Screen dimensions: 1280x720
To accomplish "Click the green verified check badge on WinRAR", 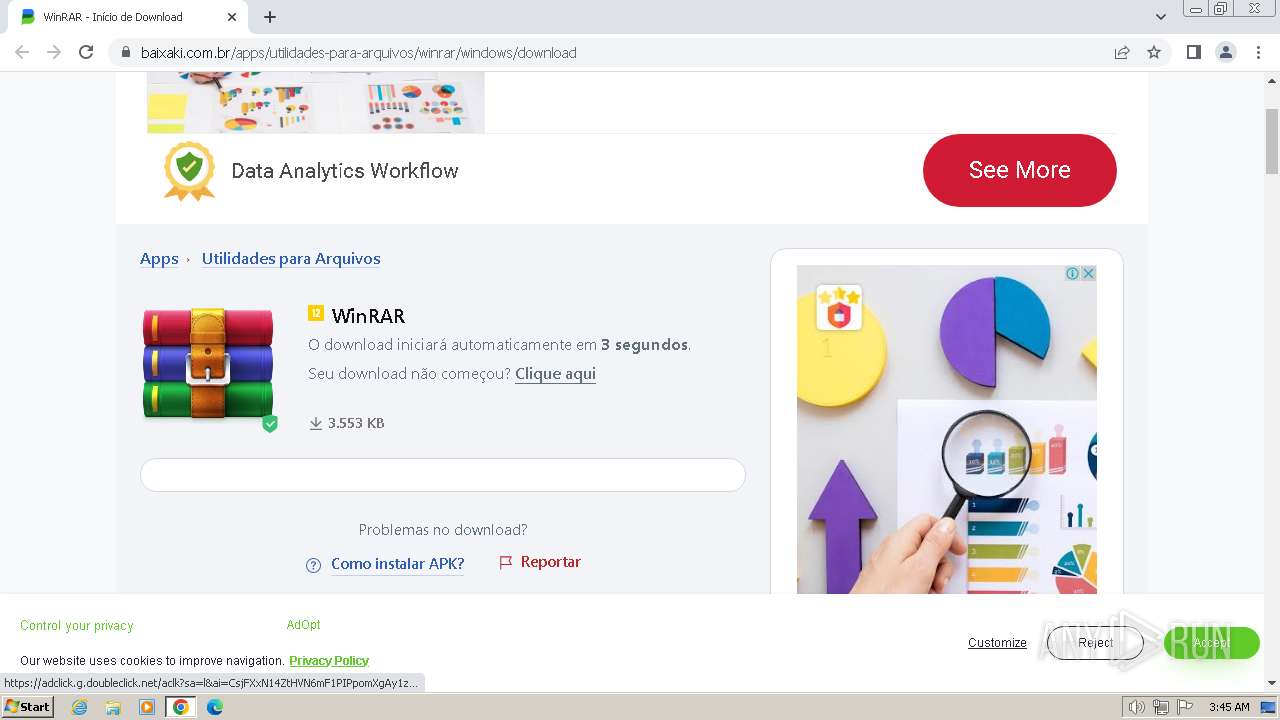I will click(x=270, y=424).
